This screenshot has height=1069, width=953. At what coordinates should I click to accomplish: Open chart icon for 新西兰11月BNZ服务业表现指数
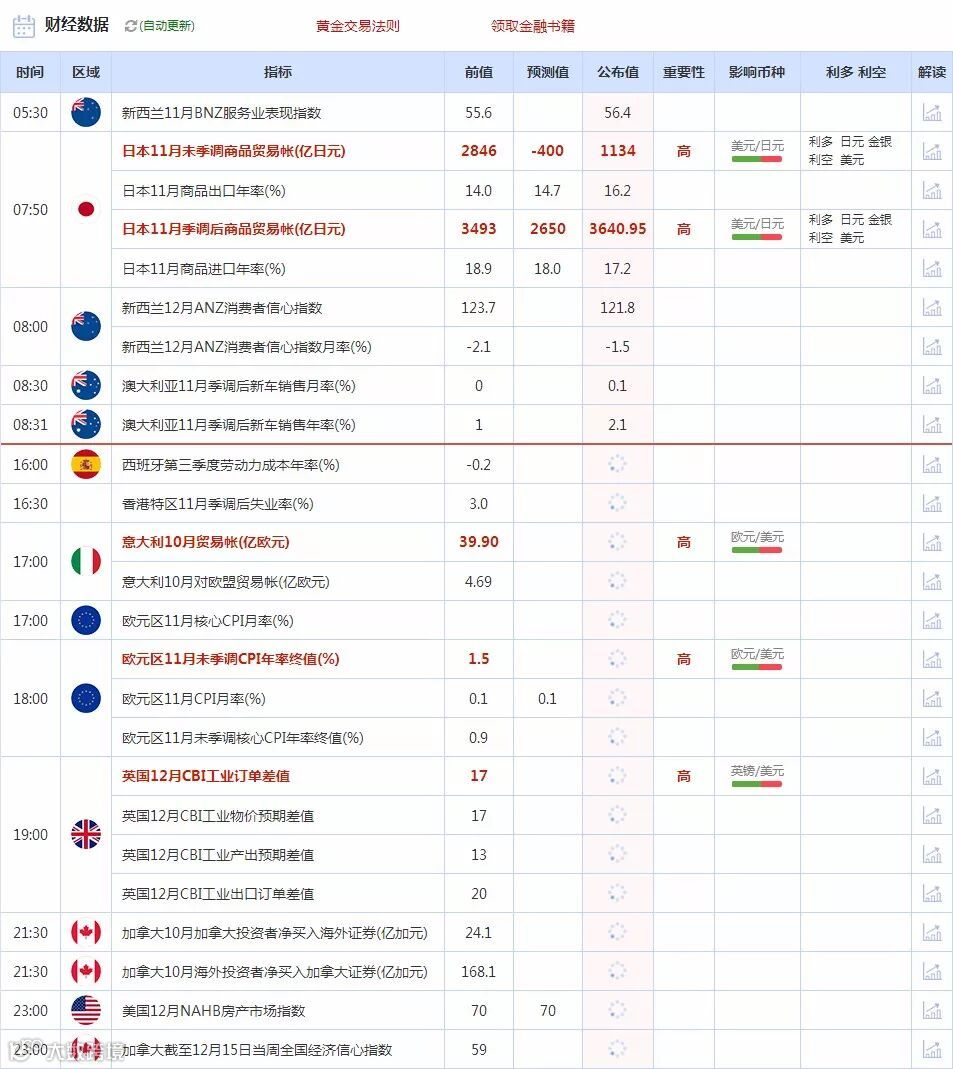(932, 112)
